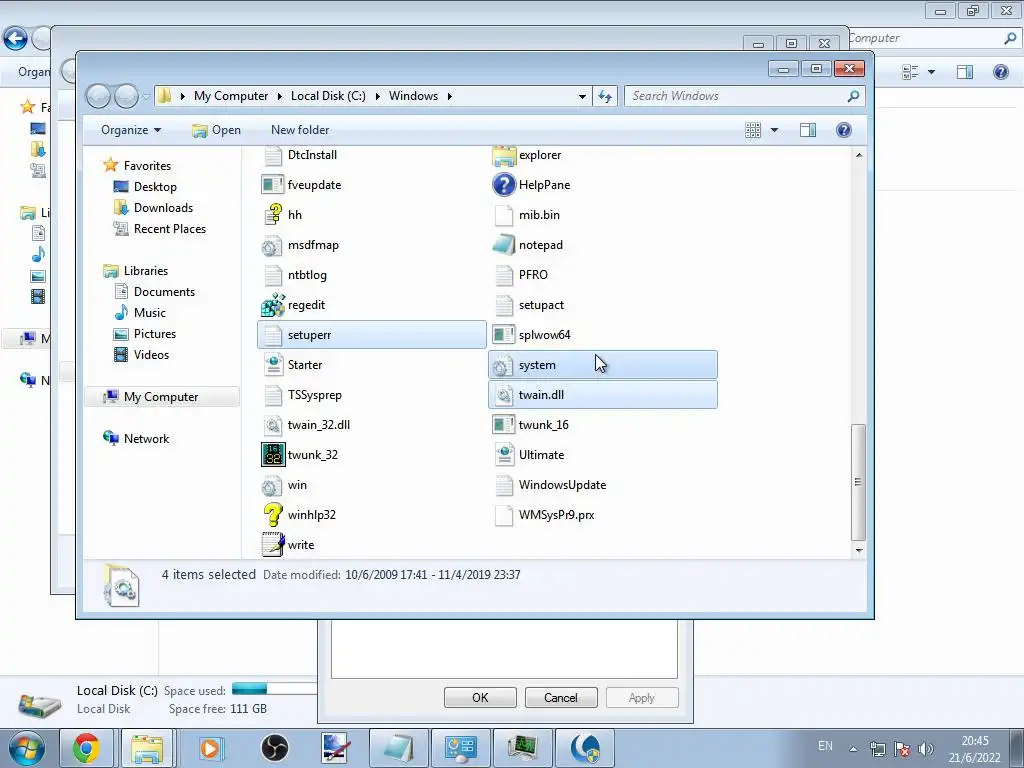The height and width of the screenshot is (768, 1024).
Task: Open the recent pages dropdown arrow
Action: 146,97
